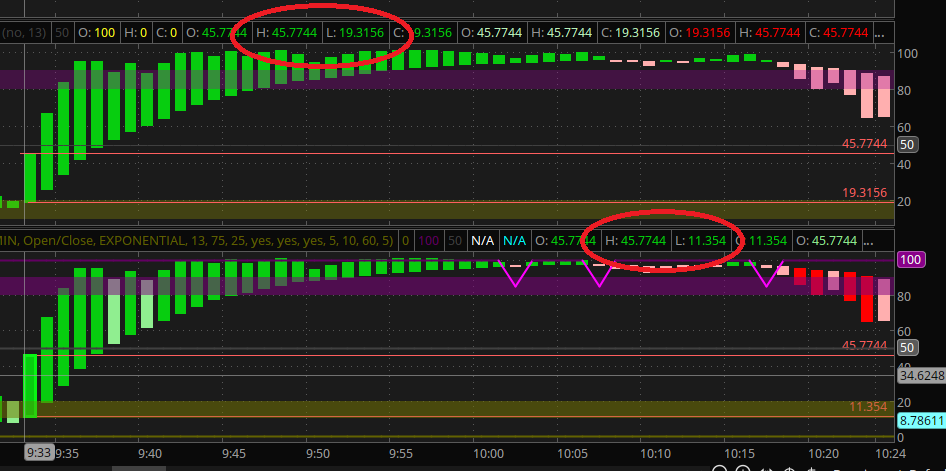
Task: Select the purple 100 level badge on lower axis
Action: point(909,259)
